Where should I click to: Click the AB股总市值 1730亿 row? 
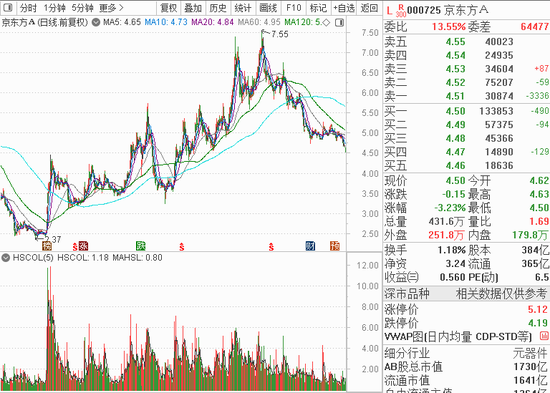click(x=467, y=367)
